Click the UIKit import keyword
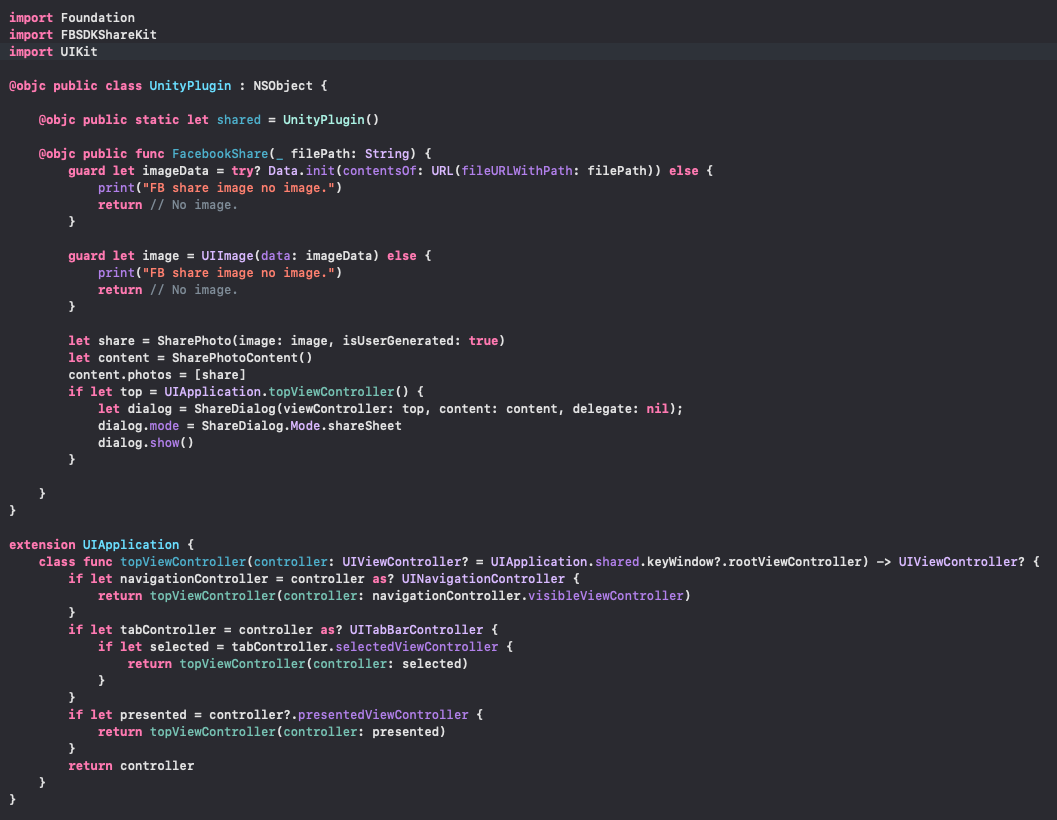Viewport: 1057px width, 820px height. coord(30,51)
